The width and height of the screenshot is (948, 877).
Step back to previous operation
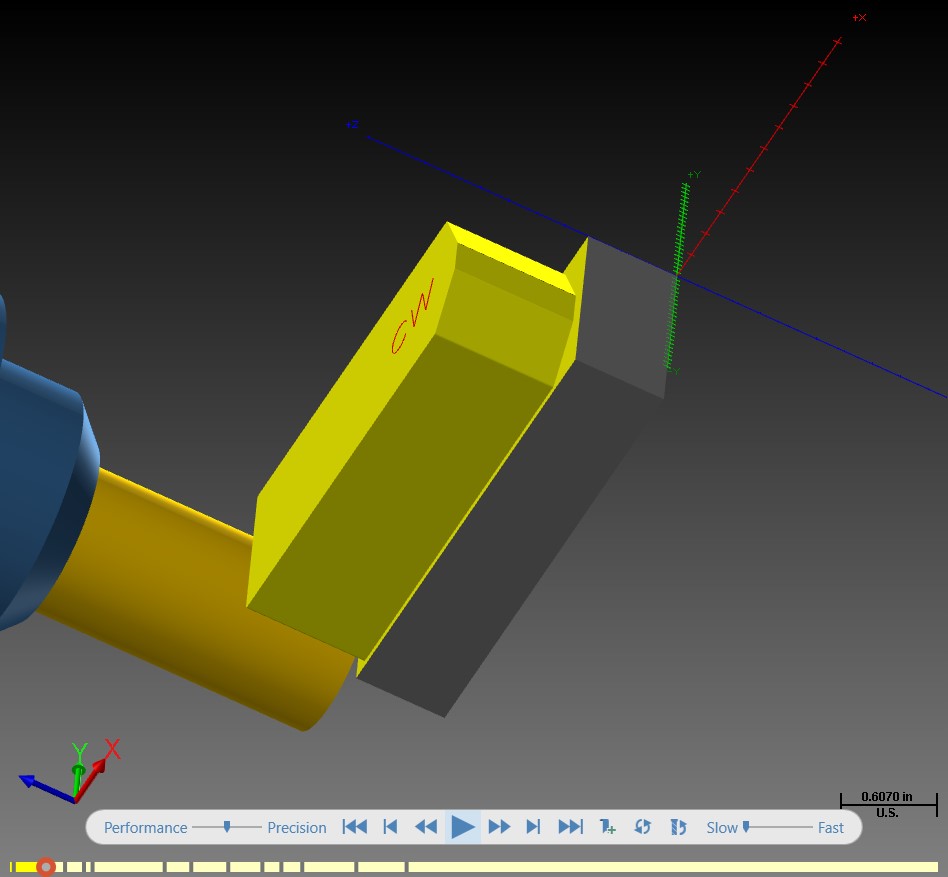click(391, 826)
